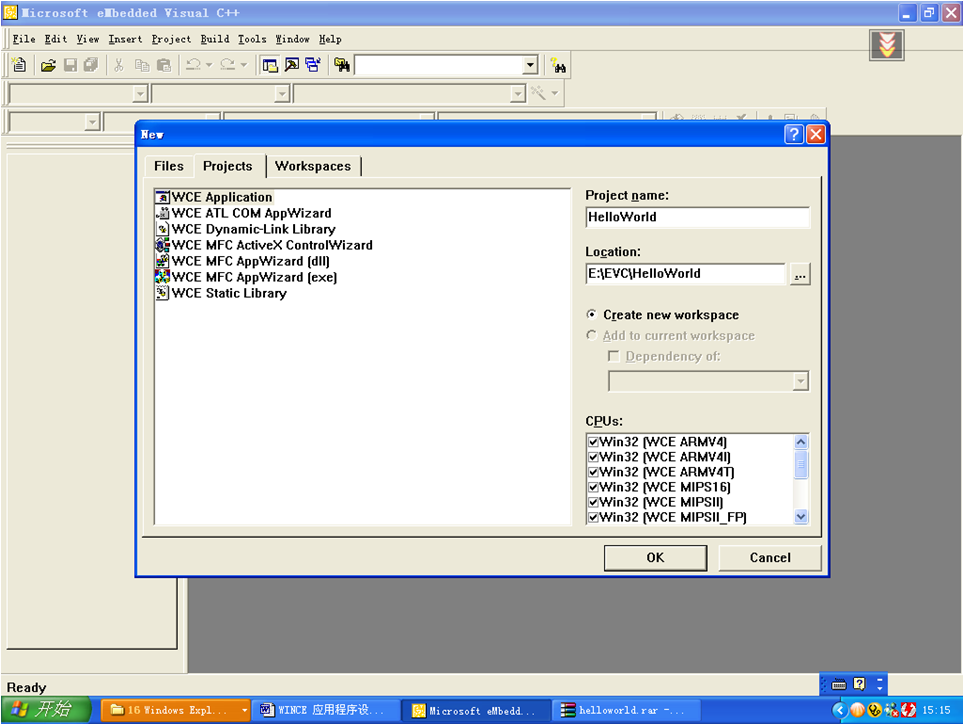Click the Open file folder icon

[x=47, y=65]
